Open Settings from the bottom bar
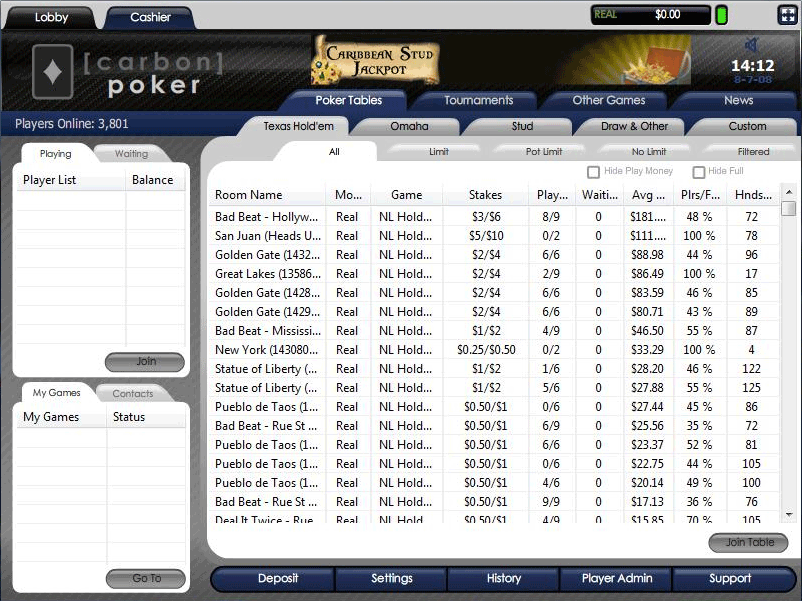The image size is (802, 601). [x=391, y=578]
